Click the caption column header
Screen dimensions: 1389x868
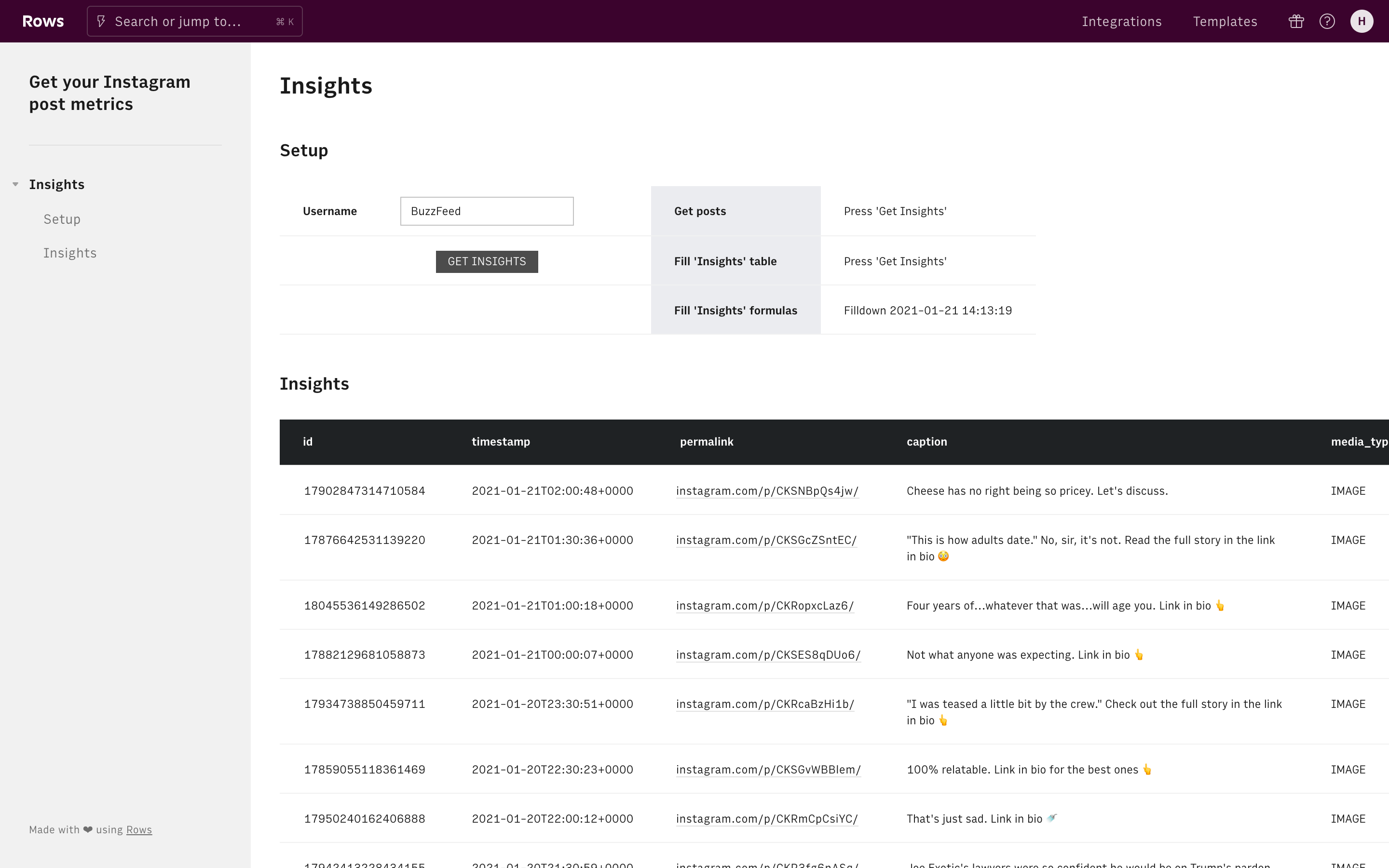926,441
